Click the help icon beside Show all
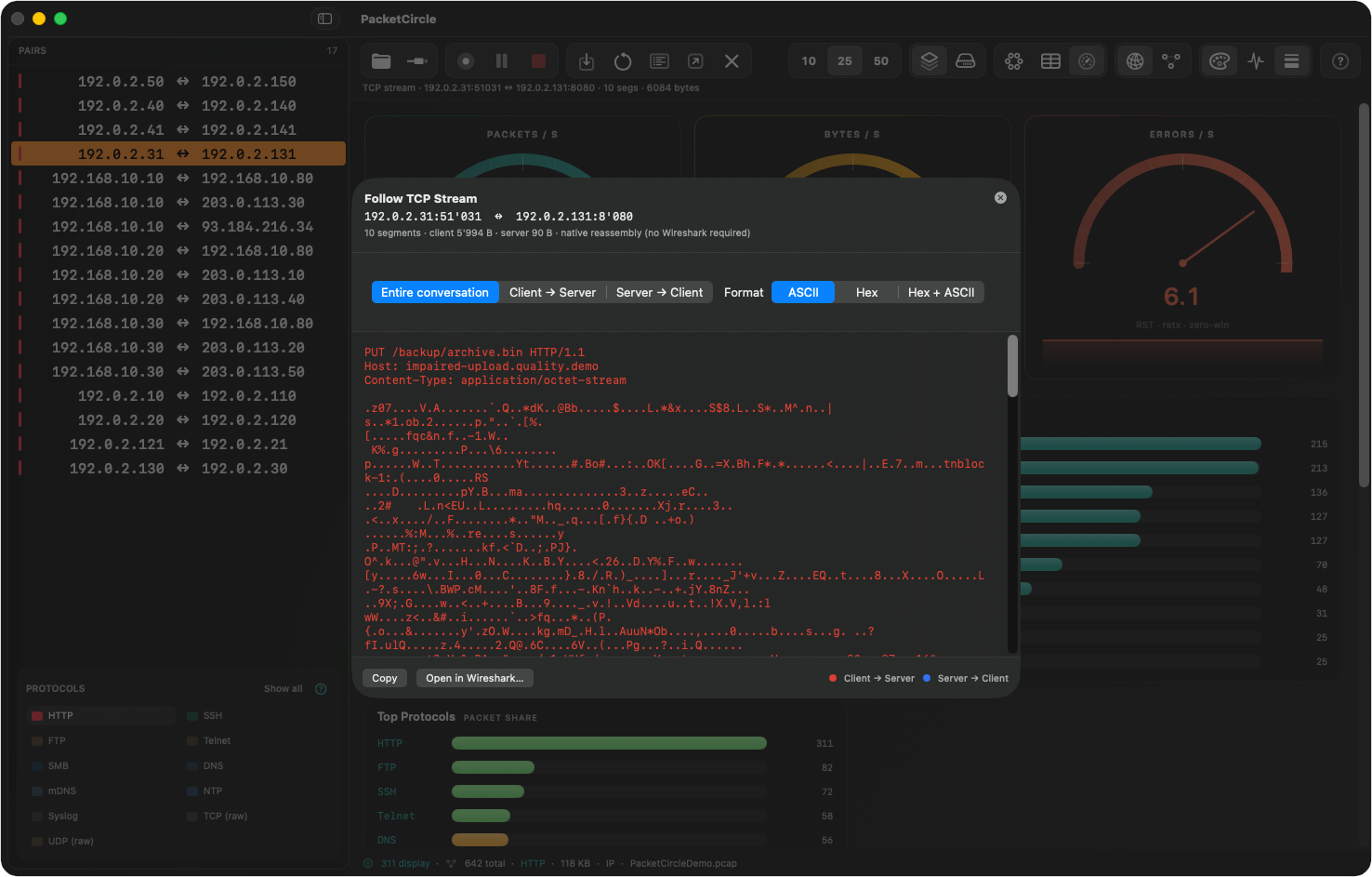Viewport: 1372px width, 877px height. (321, 689)
